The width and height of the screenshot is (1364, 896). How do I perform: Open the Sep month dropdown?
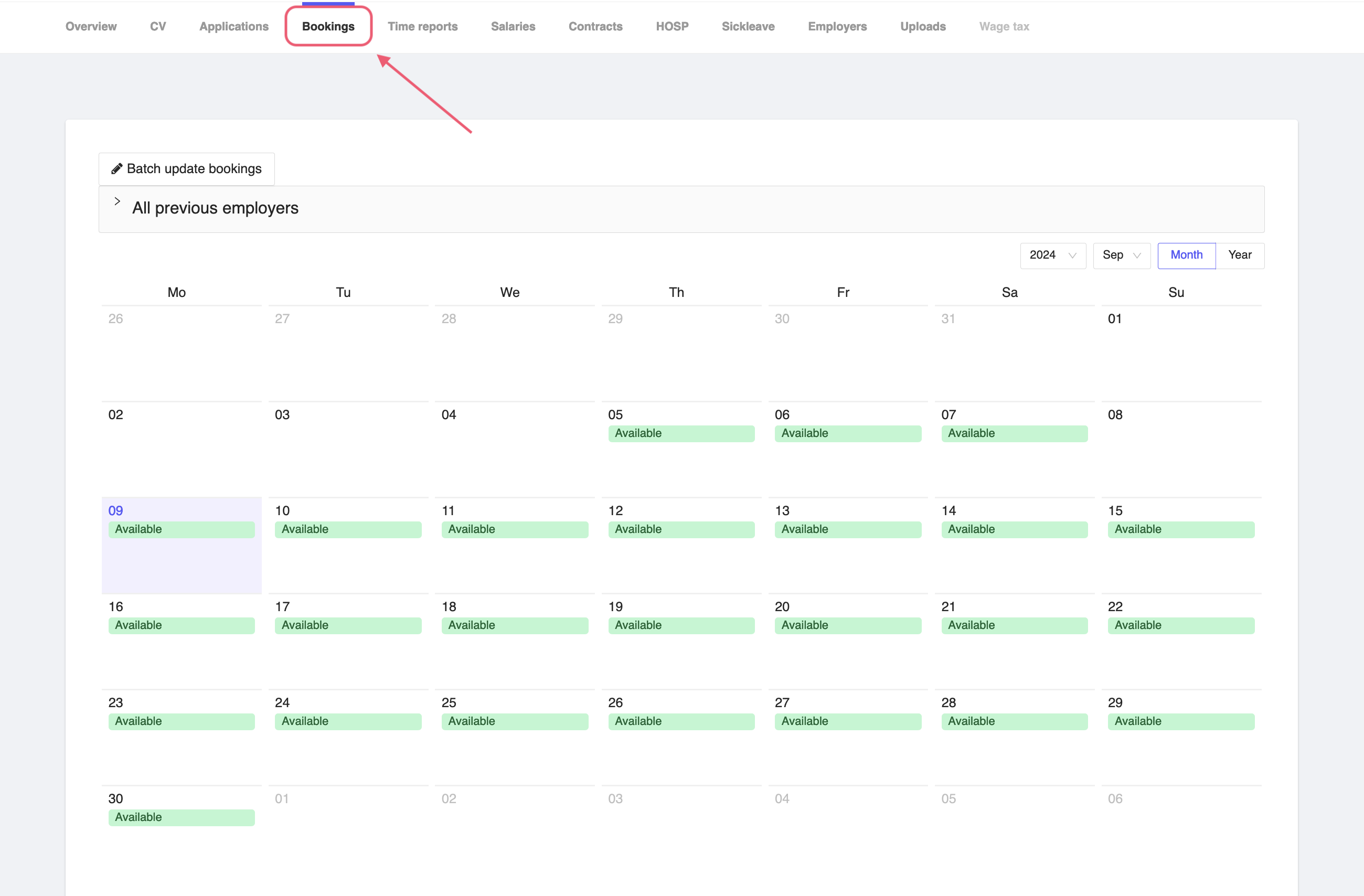point(1121,255)
